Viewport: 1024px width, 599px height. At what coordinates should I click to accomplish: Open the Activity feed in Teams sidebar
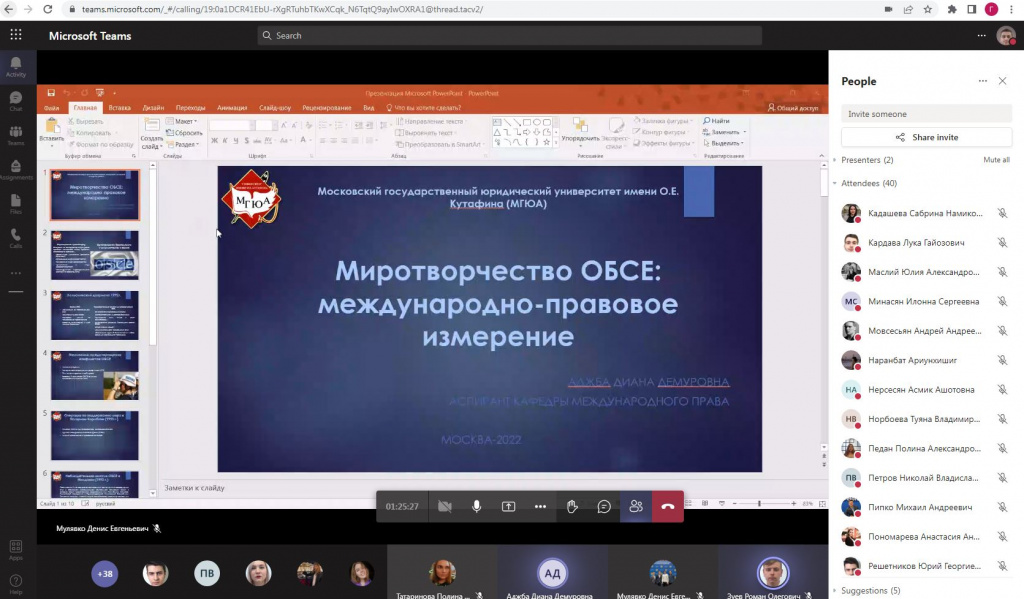[16, 67]
